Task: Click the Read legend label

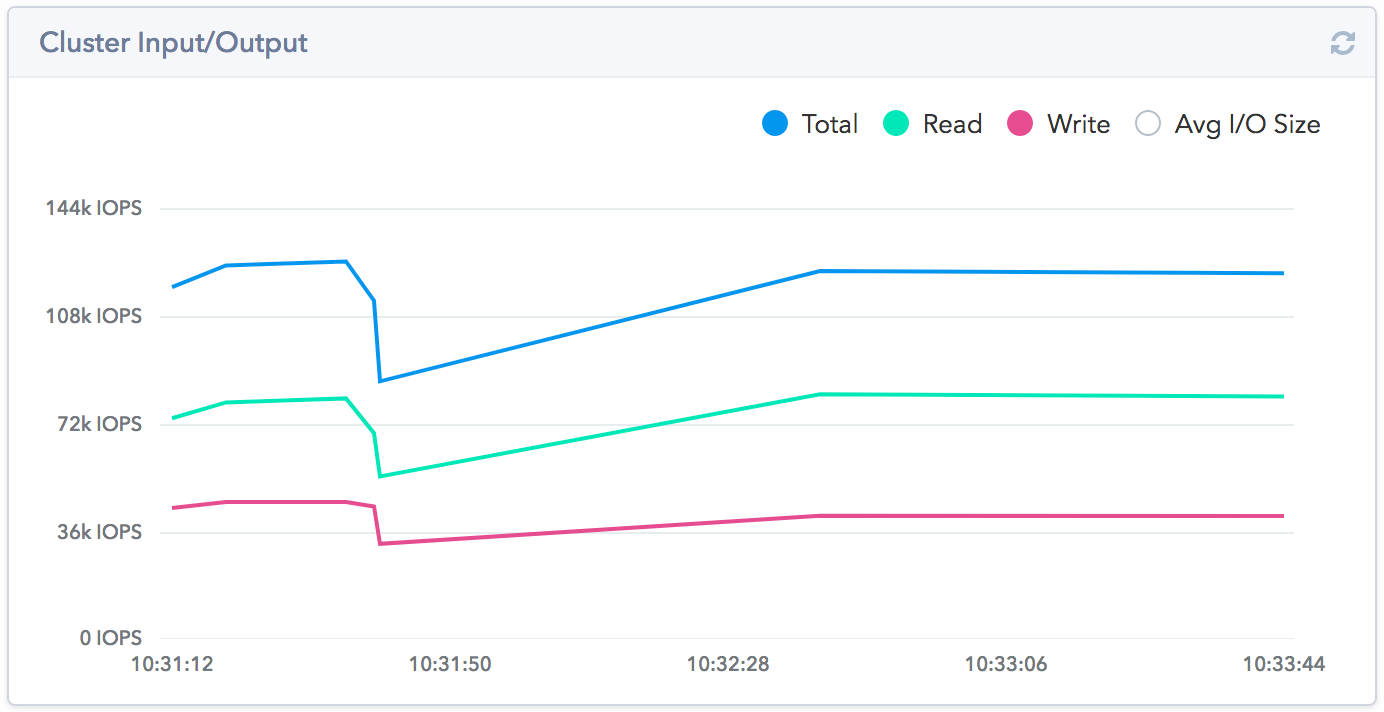Action: (952, 124)
